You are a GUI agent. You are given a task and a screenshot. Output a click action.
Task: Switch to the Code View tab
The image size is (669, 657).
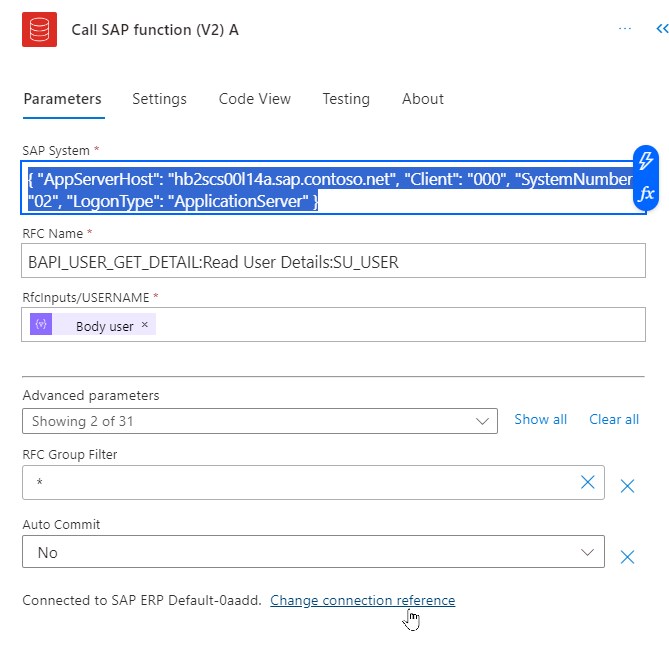tap(255, 99)
